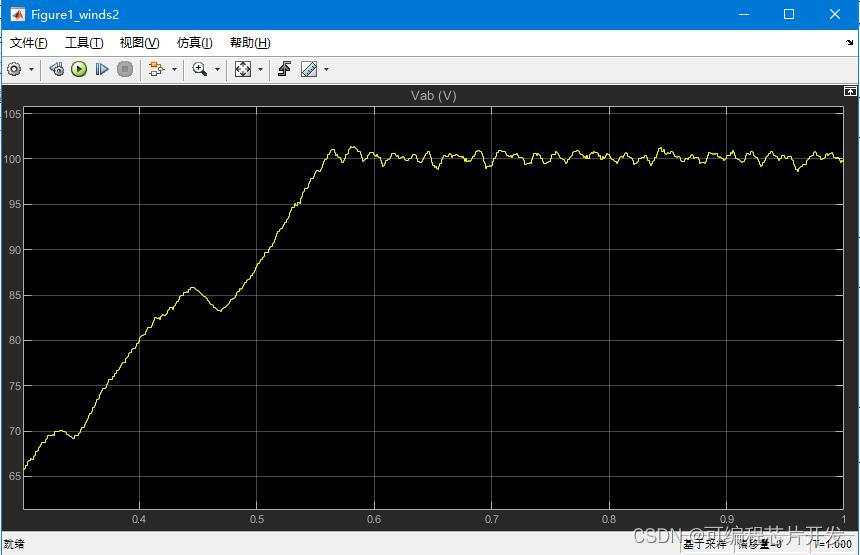
Task: Click the step back simulation icon
Action: tap(56, 69)
